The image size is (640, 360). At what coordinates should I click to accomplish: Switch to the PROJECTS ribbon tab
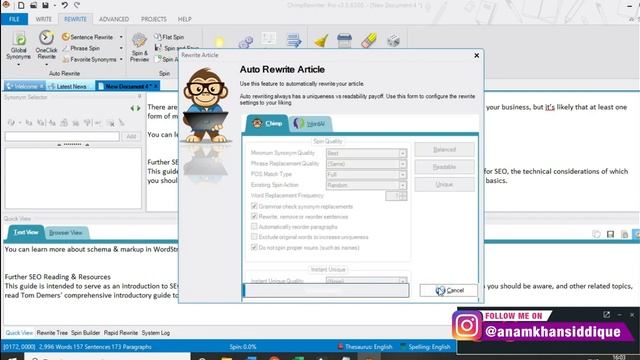(x=153, y=19)
